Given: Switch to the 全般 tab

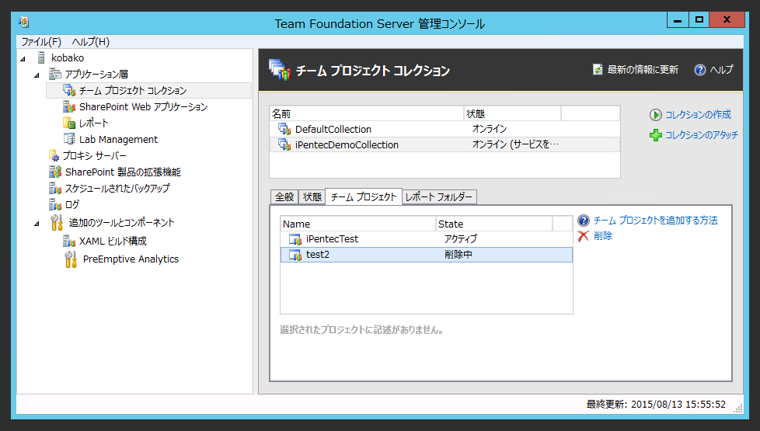Looking at the screenshot, I should coord(285,197).
